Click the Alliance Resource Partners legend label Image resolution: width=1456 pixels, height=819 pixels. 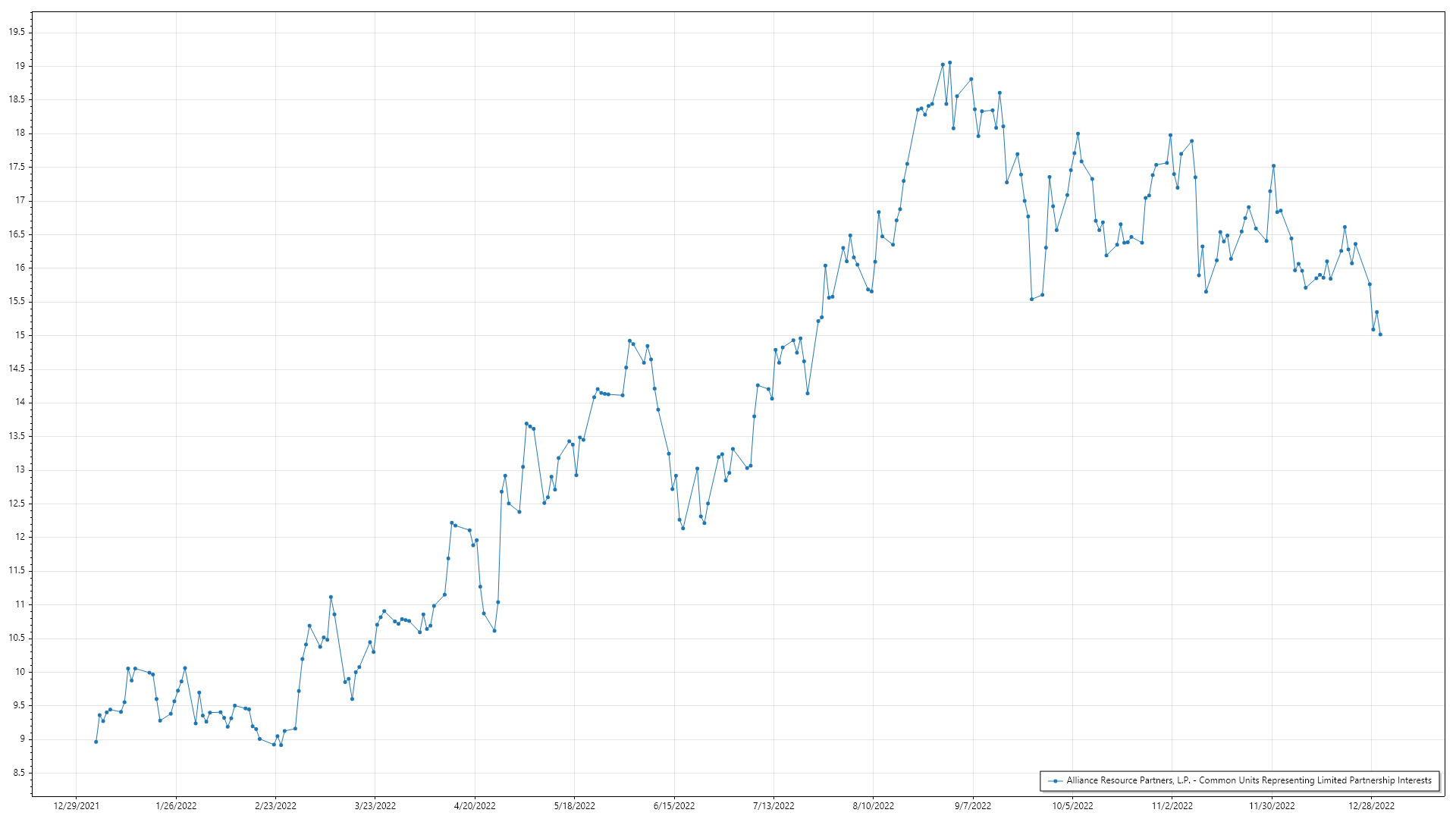pos(1248,780)
